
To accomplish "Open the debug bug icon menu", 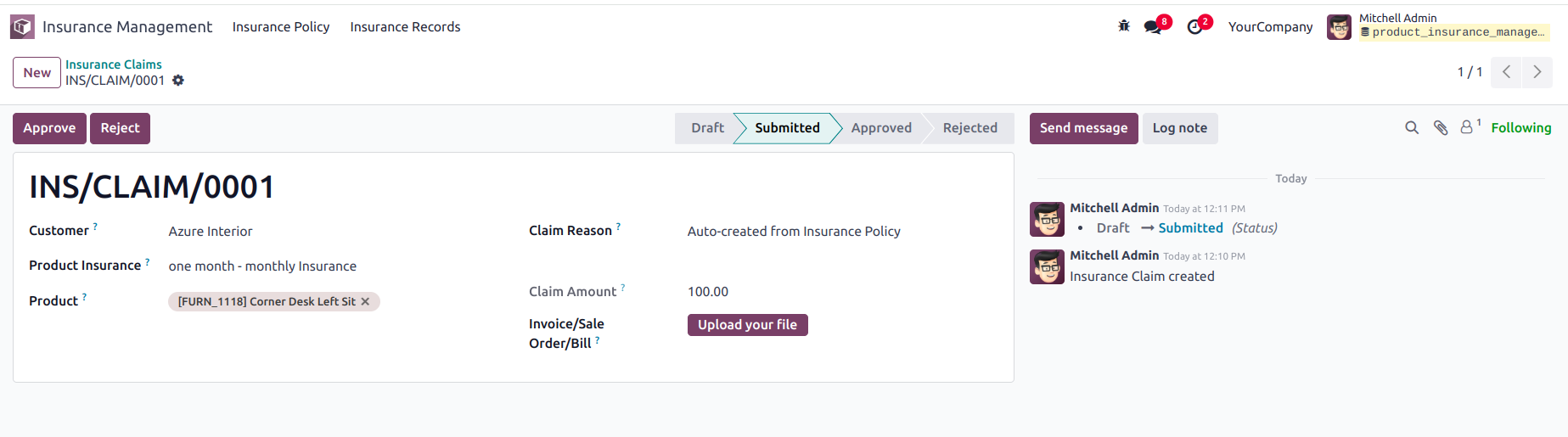I will coord(1124,26).
